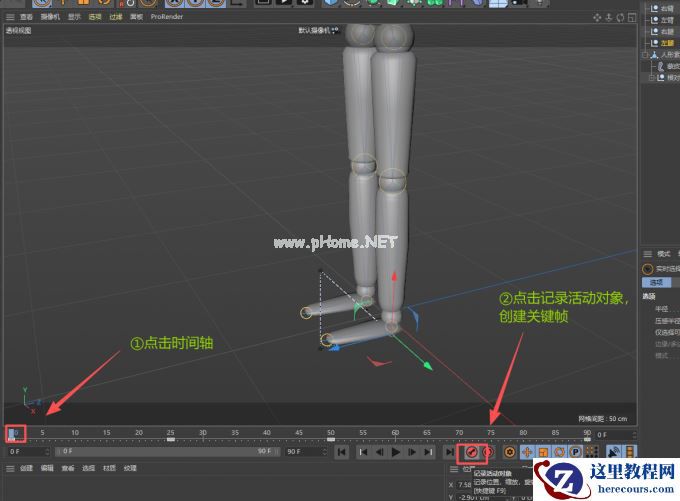Click the stepper arrows of 90 F field
This screenshot has width=680, height=501.
(x=324, y=452)
